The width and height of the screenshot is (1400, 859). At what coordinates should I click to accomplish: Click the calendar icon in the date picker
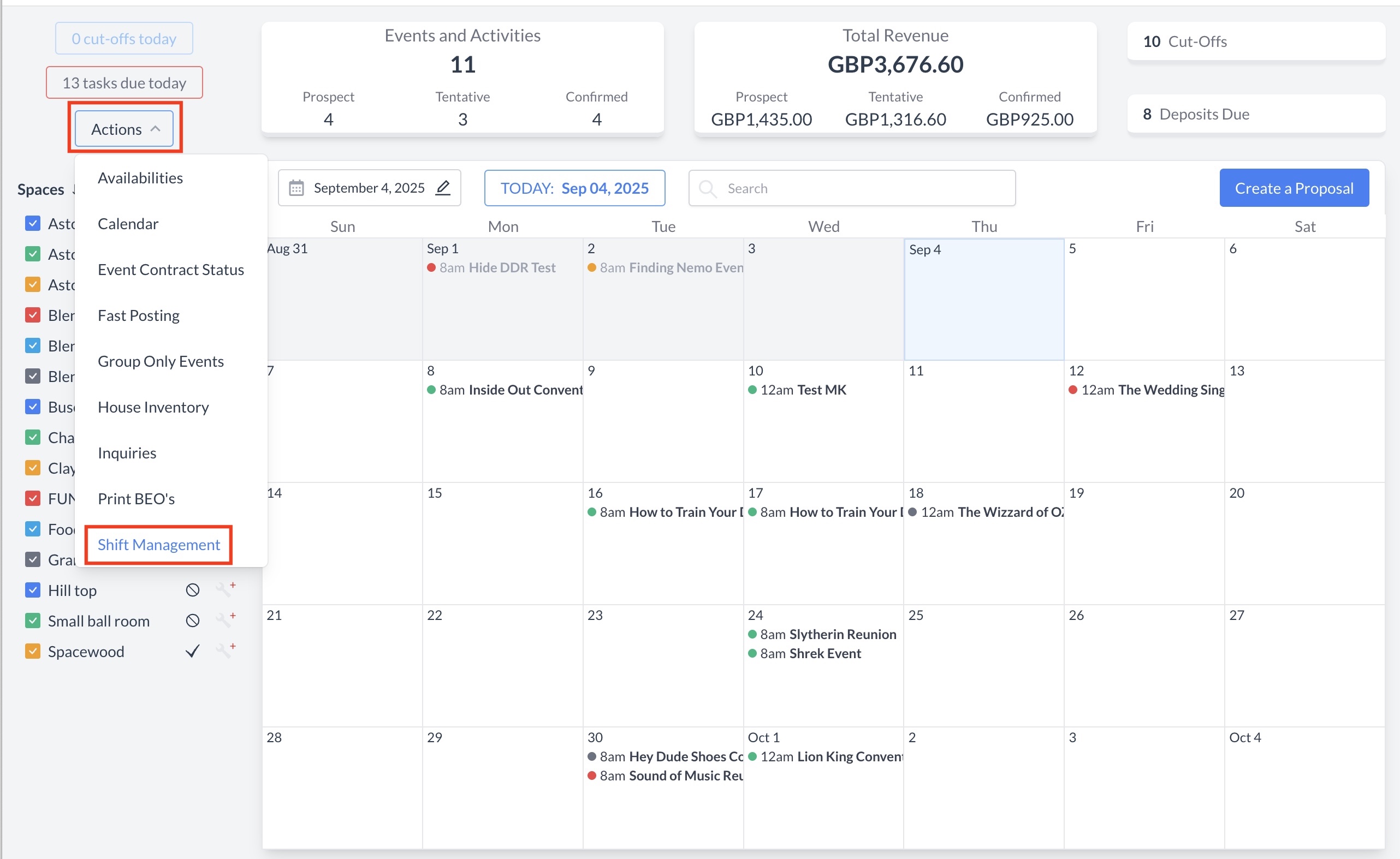tap(296, 188)
